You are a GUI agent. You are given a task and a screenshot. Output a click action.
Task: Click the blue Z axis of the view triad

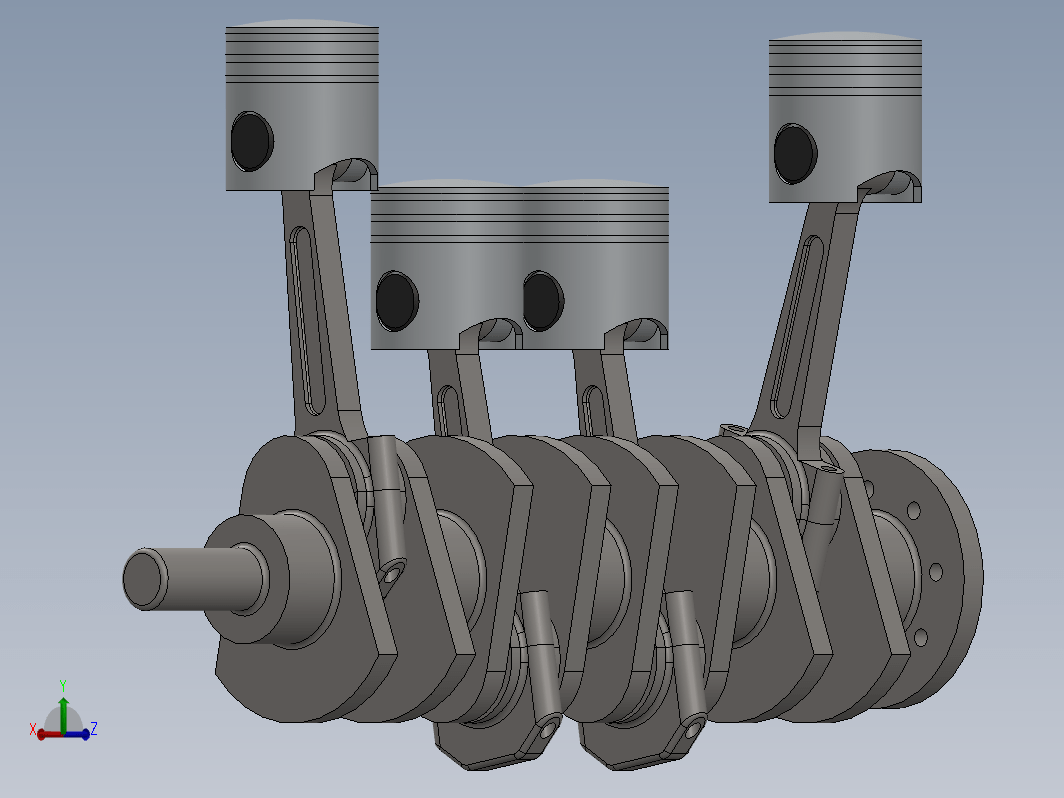77,734
